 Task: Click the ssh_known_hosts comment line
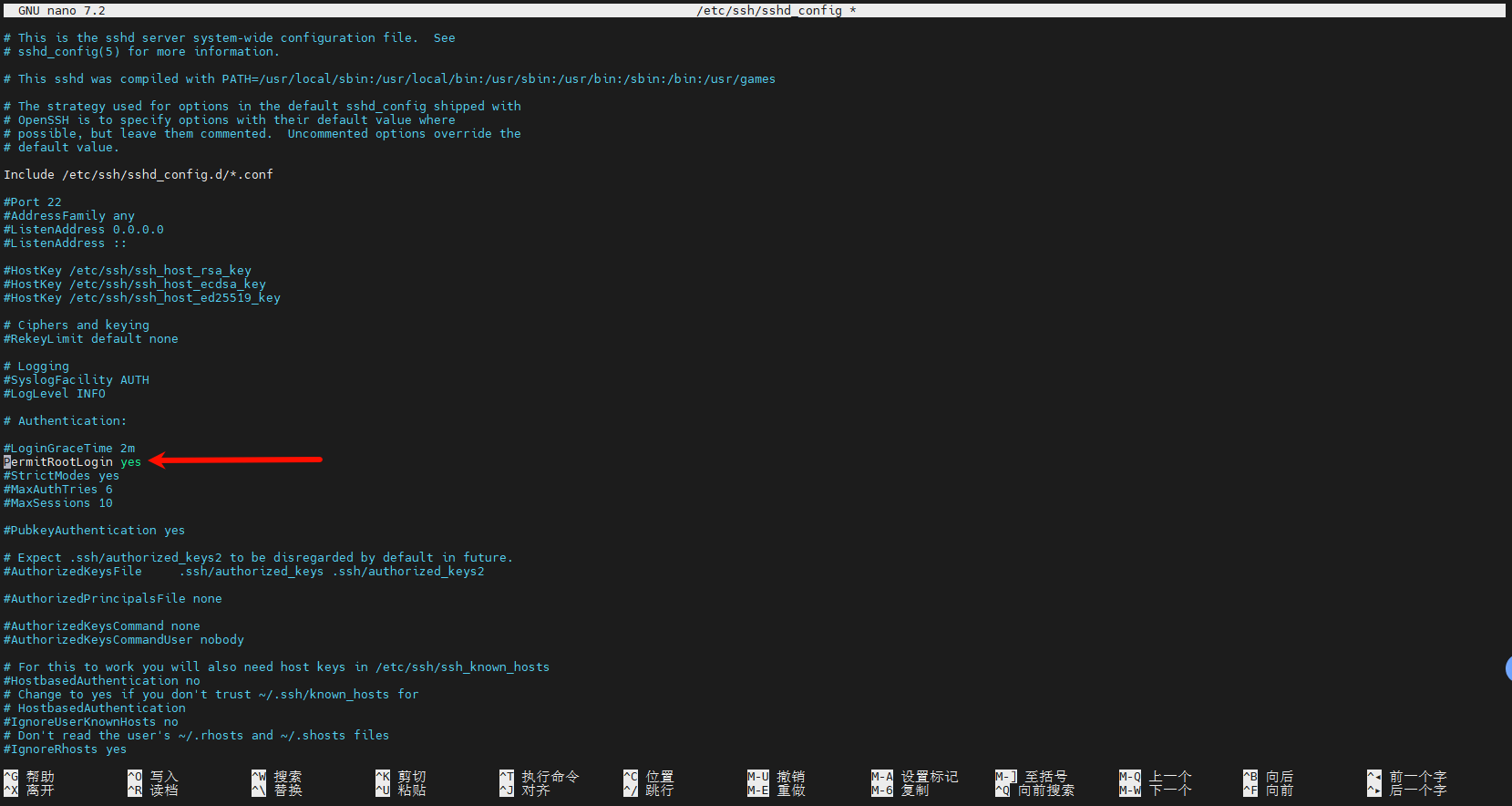tap(277, 667)
